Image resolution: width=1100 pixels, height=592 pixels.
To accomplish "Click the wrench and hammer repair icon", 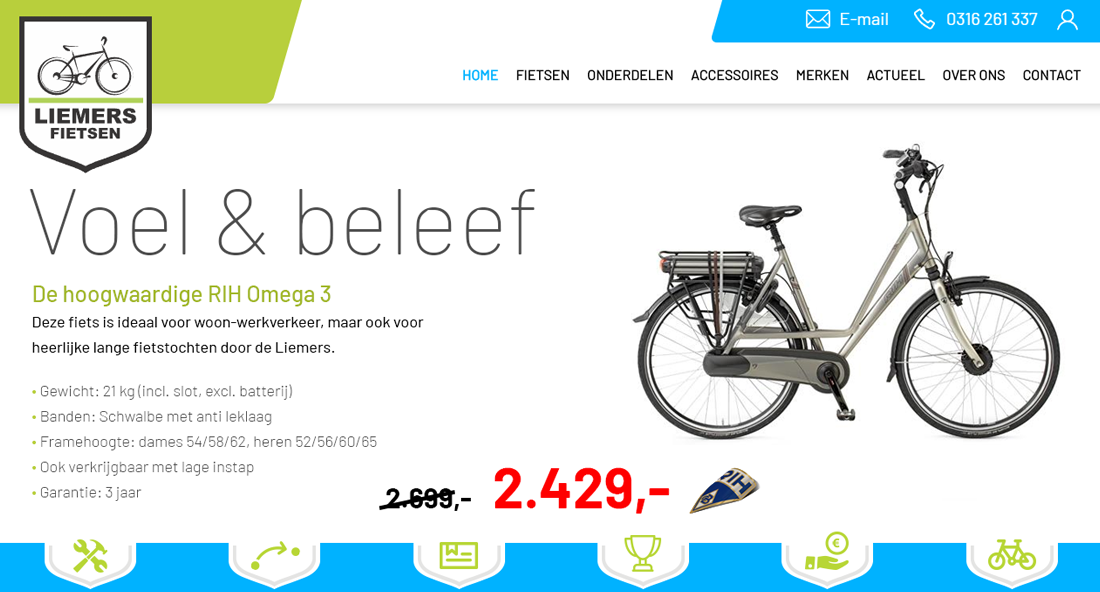I will click(90, 556).
